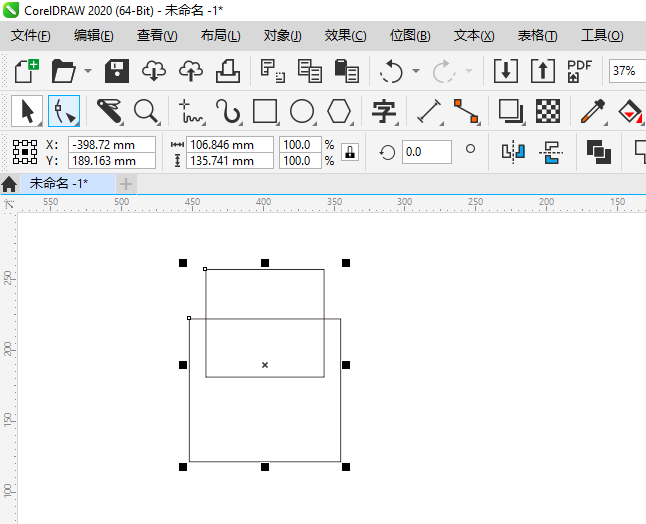Open a file with folder icon
The height and width of the screenshot is (524, 646).
click(63, 71)
